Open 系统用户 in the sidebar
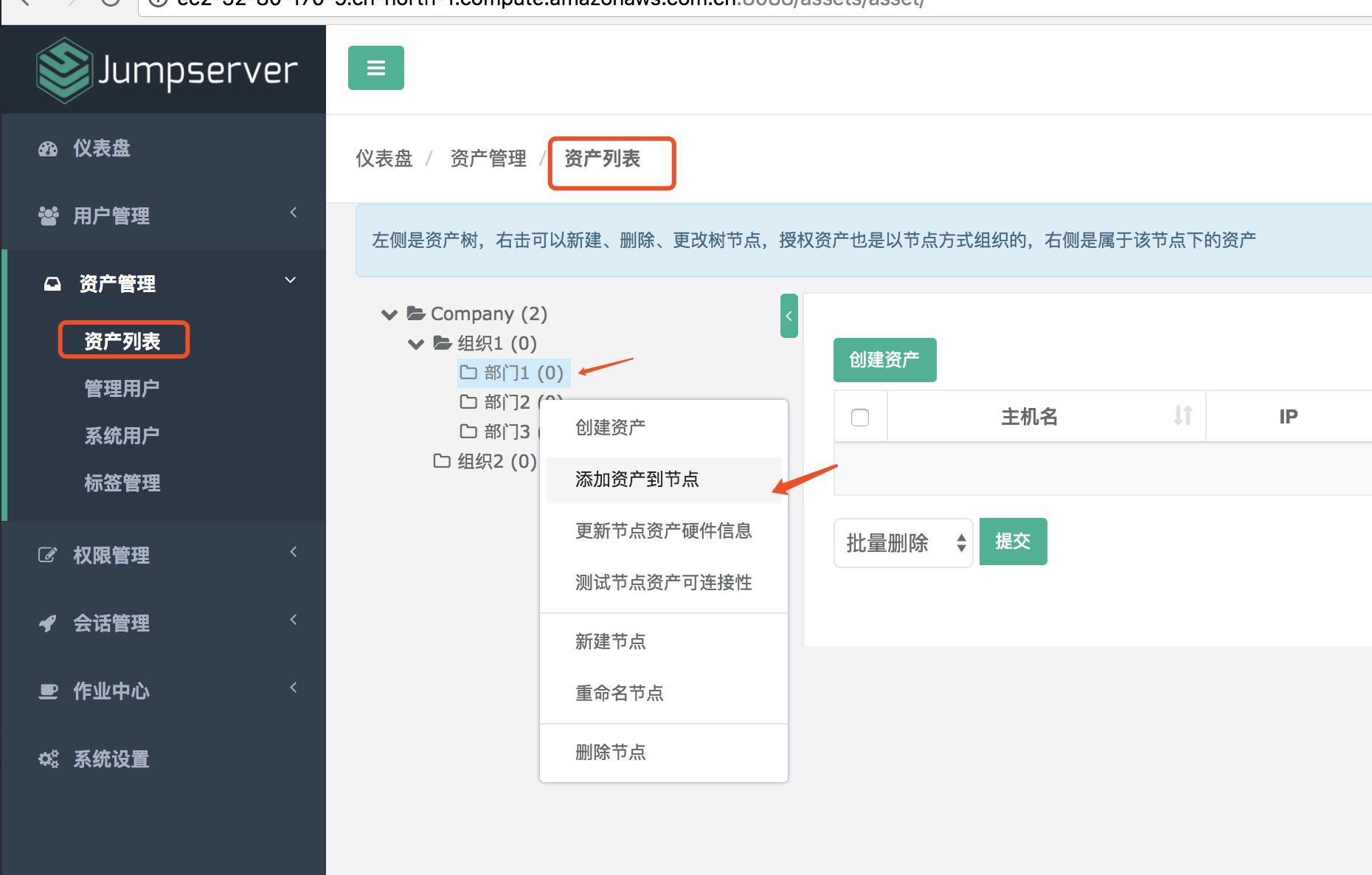Viewport: 1372px width, 875px height. point(122,435)
